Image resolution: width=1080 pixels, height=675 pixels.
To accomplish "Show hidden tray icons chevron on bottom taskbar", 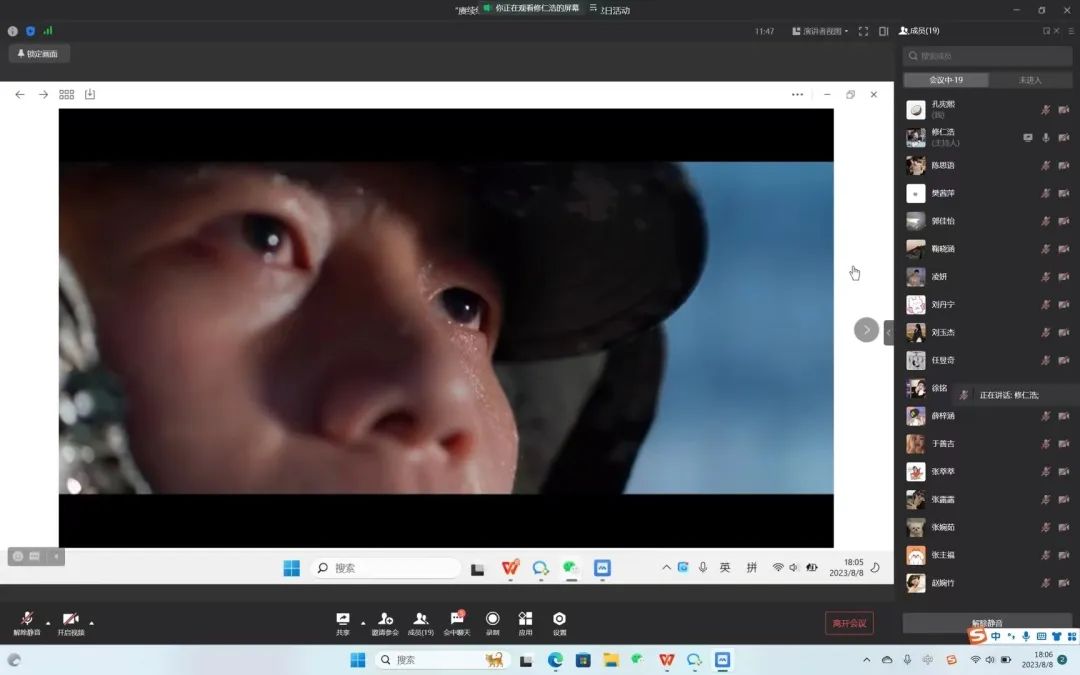I will pos(866,660).
